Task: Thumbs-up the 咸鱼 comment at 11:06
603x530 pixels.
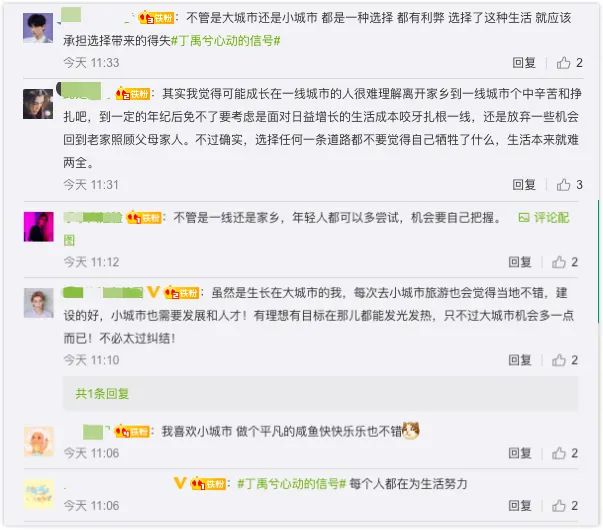Action: tap(559, 453)
